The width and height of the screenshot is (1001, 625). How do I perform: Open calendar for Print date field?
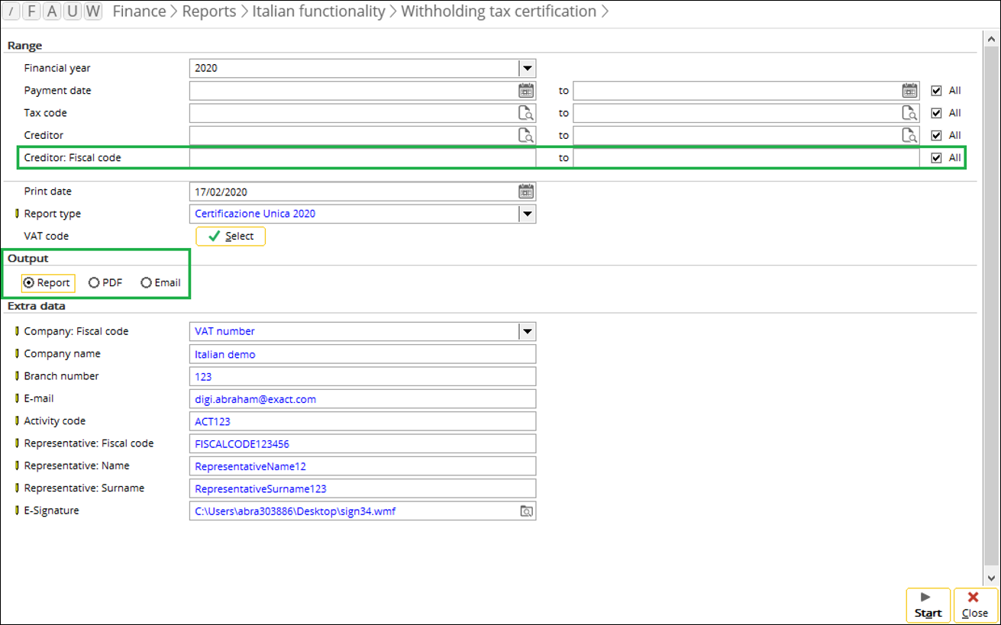[526, 192]
